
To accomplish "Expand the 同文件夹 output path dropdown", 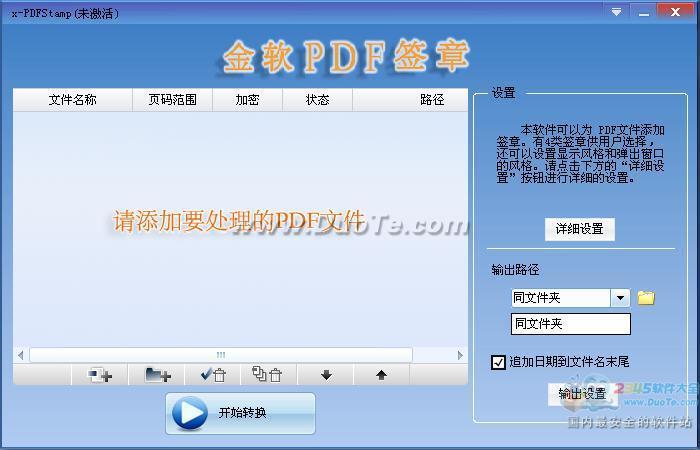I will pos(620,298).
